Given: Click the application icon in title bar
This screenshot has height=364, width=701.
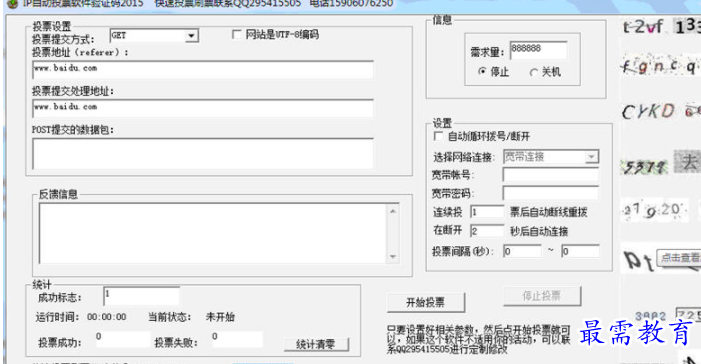Looking at the screenshot, I should pos(13,4).
